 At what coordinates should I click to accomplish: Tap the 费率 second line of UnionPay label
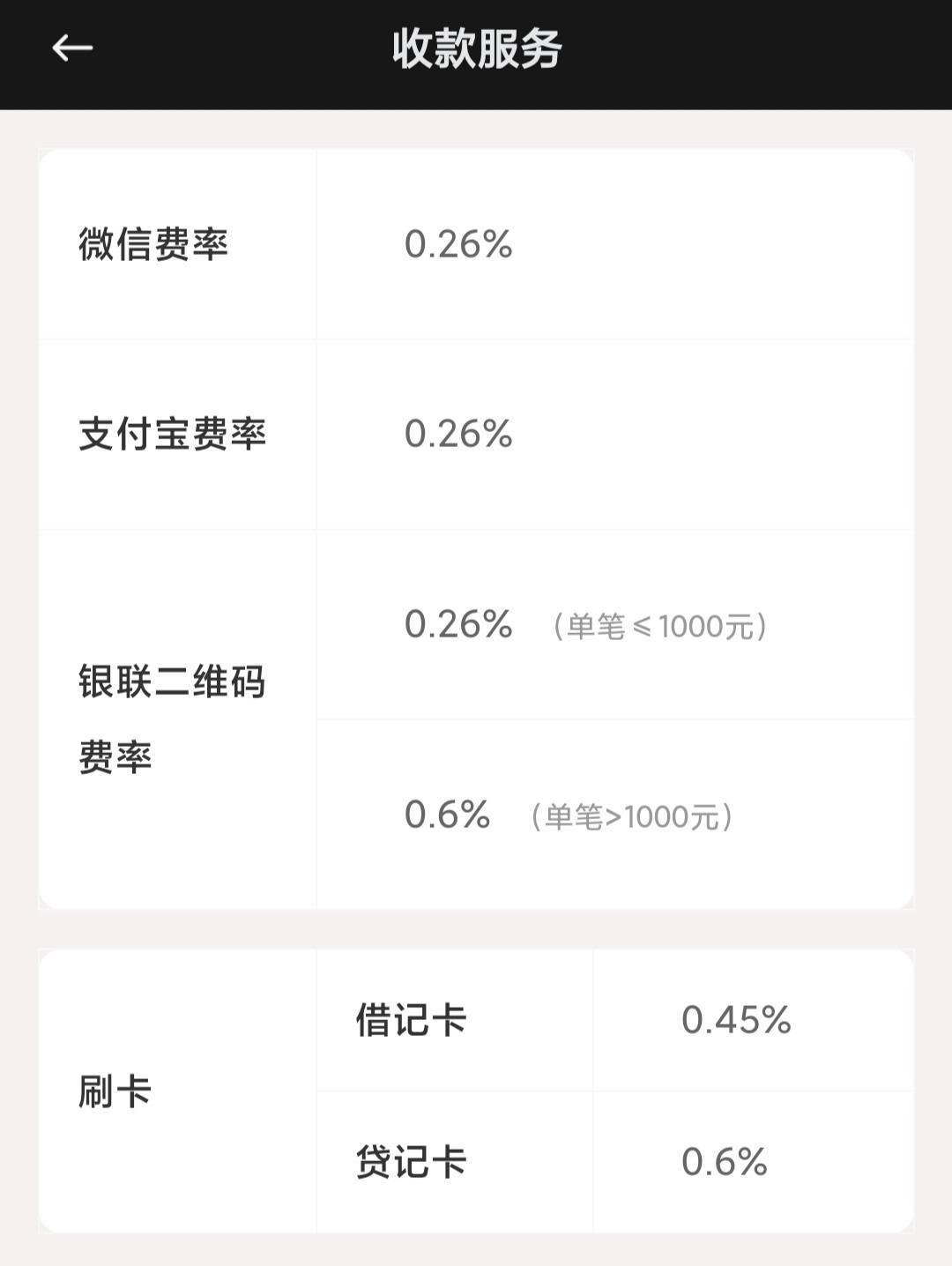tap(115, 757)
